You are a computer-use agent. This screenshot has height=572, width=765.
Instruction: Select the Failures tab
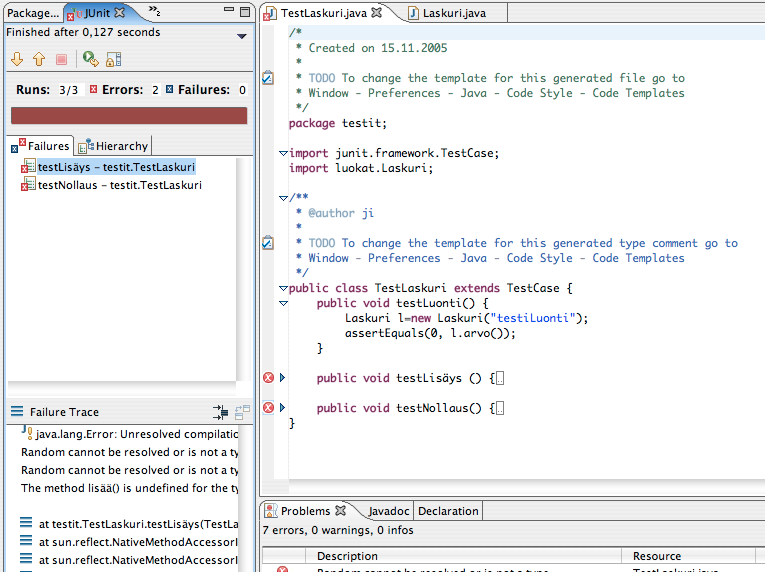pyautogui.click(x=41, y=145)
